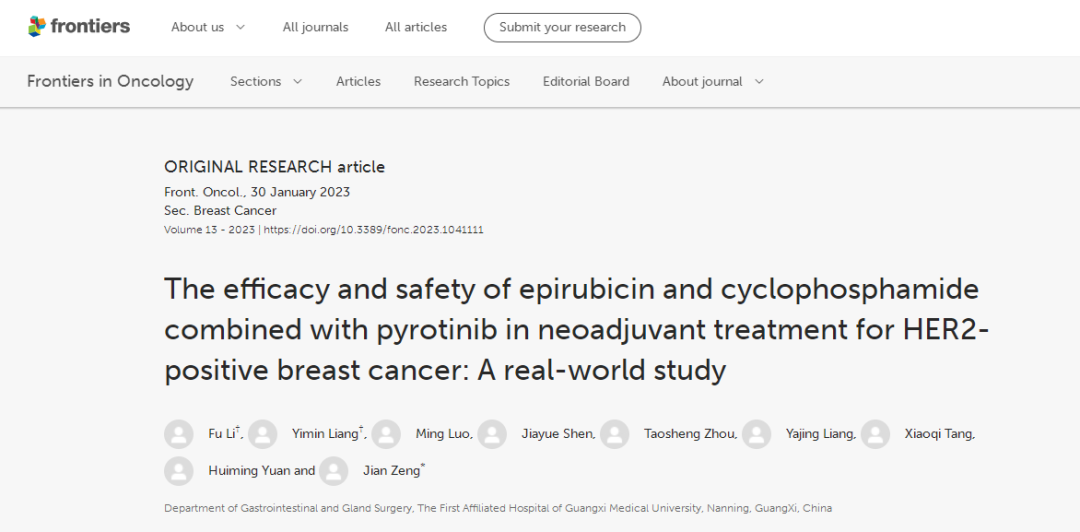
Task: Follow the article DOI link
Action: tap(373, 230)
